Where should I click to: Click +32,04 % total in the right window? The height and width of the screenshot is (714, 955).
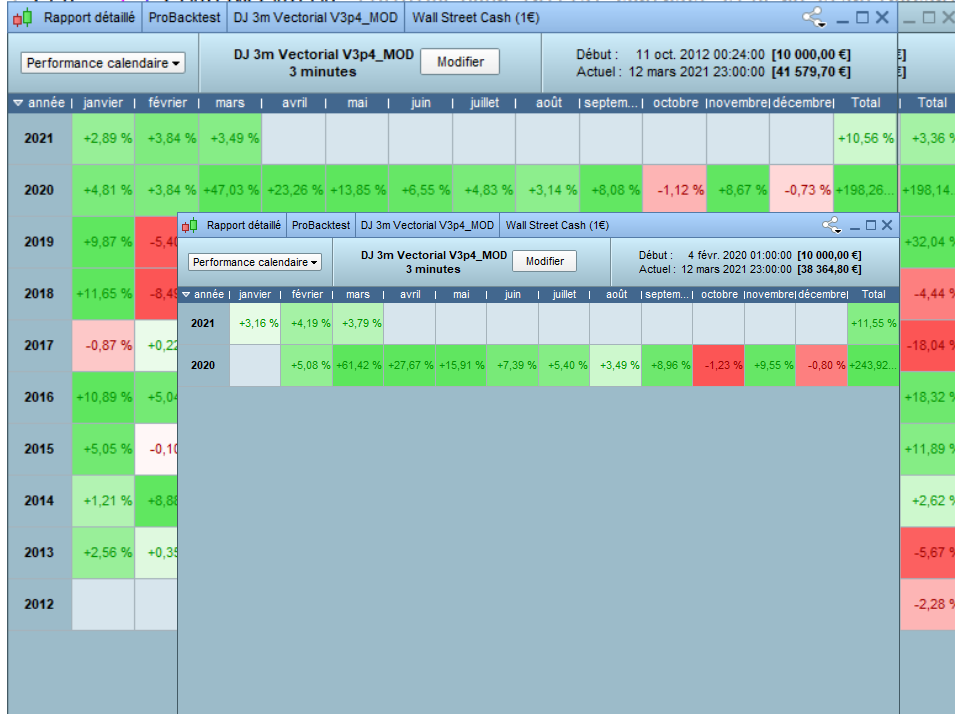coord(928,242)
